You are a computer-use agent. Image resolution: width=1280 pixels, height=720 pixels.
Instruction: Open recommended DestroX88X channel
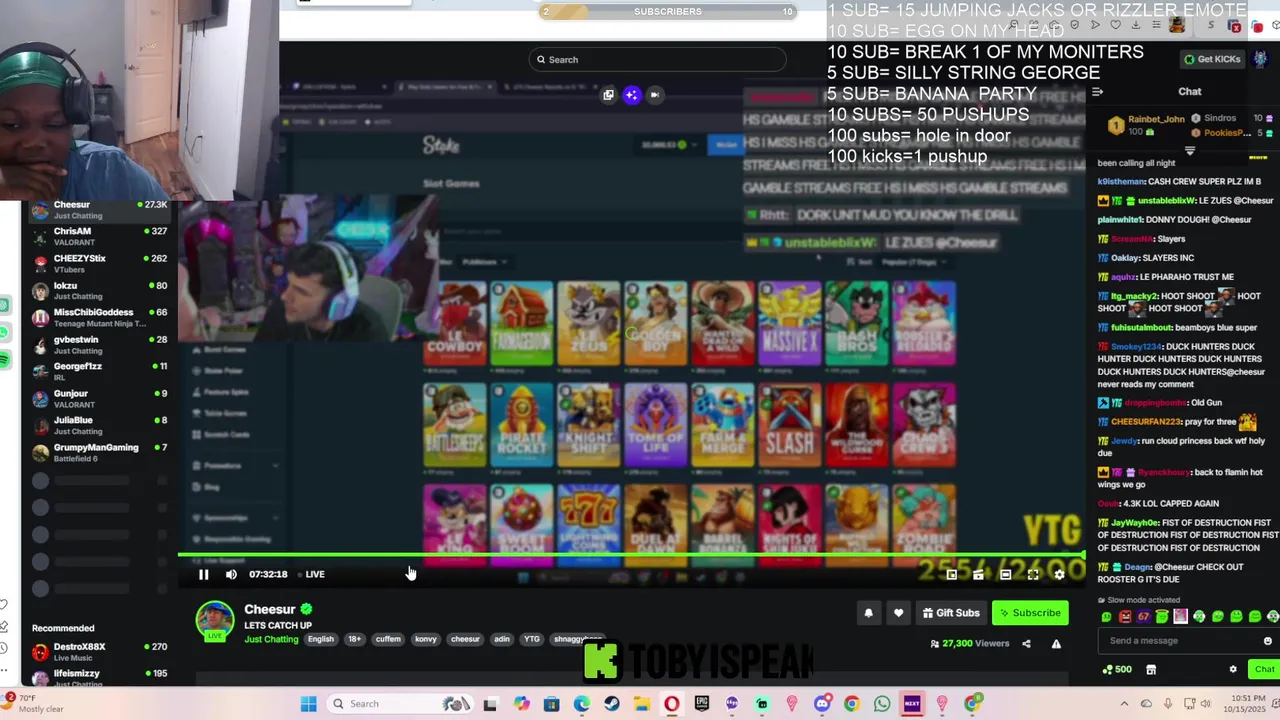point(98,651)
